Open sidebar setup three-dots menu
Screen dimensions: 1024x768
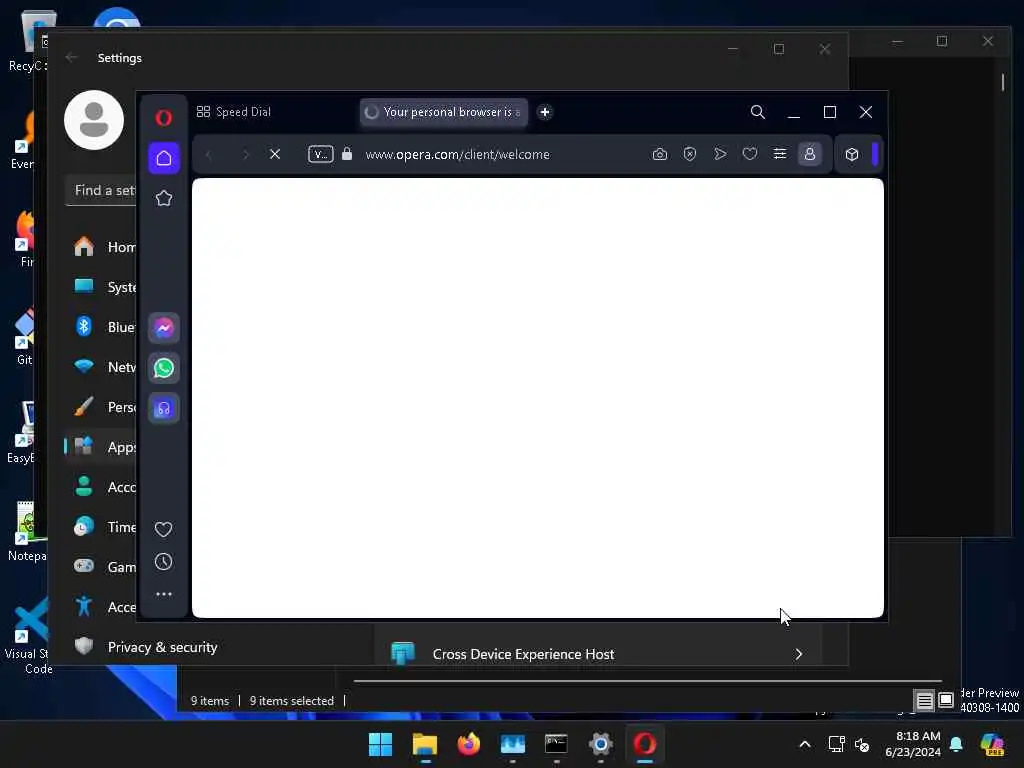[164, 594]
